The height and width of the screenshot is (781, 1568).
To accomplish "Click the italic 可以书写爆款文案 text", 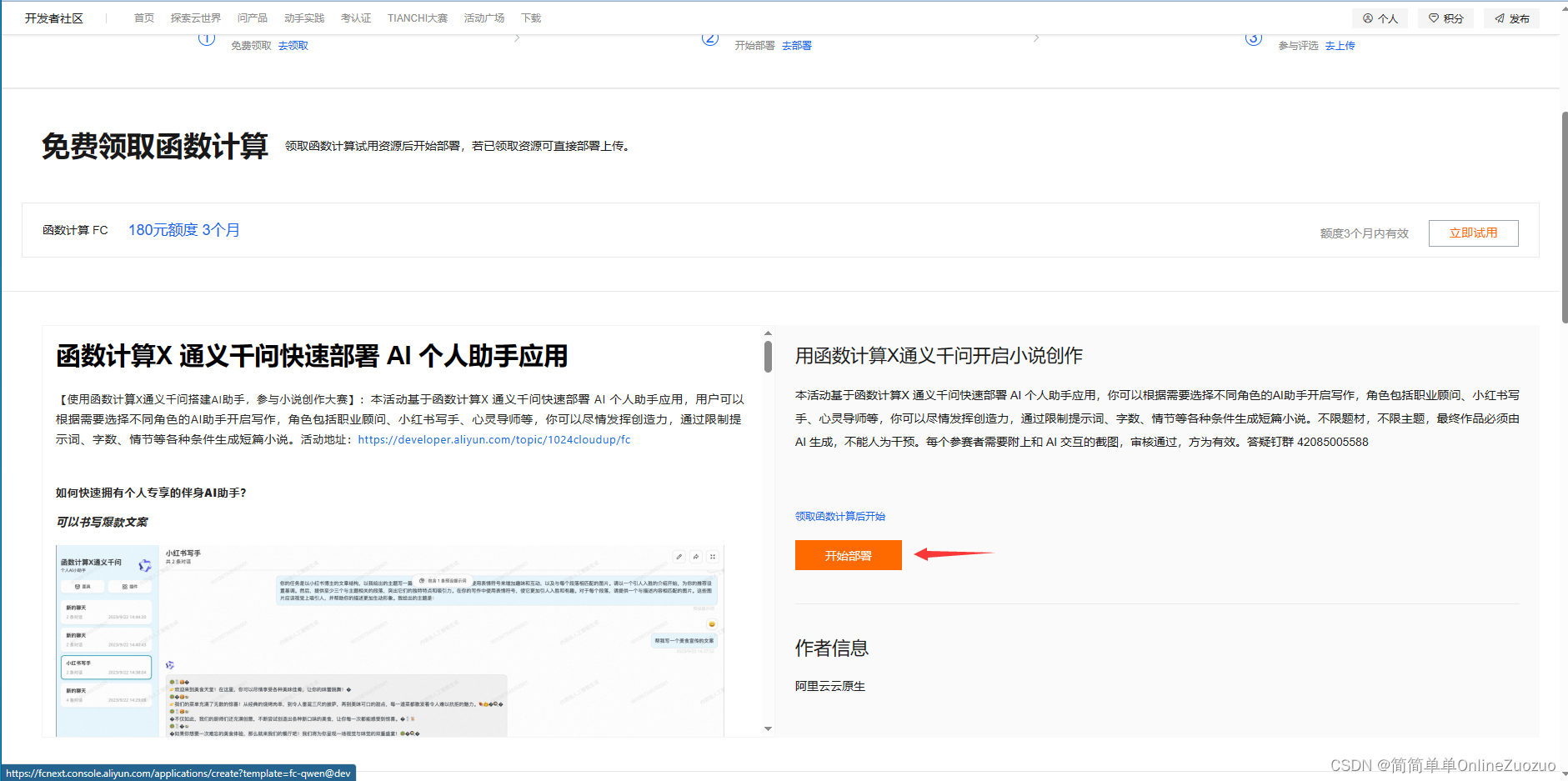I will click(102, 522).
